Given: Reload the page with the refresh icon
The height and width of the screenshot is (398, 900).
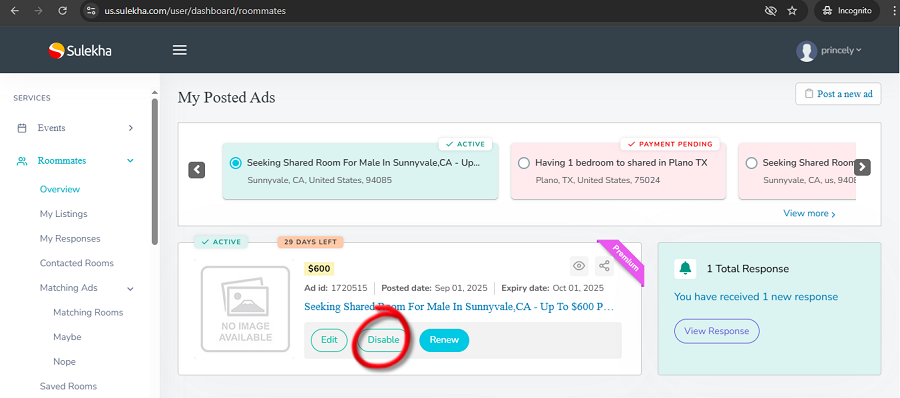Looking at the screenshot, I should pyautogui.click(x=63, y=10).
